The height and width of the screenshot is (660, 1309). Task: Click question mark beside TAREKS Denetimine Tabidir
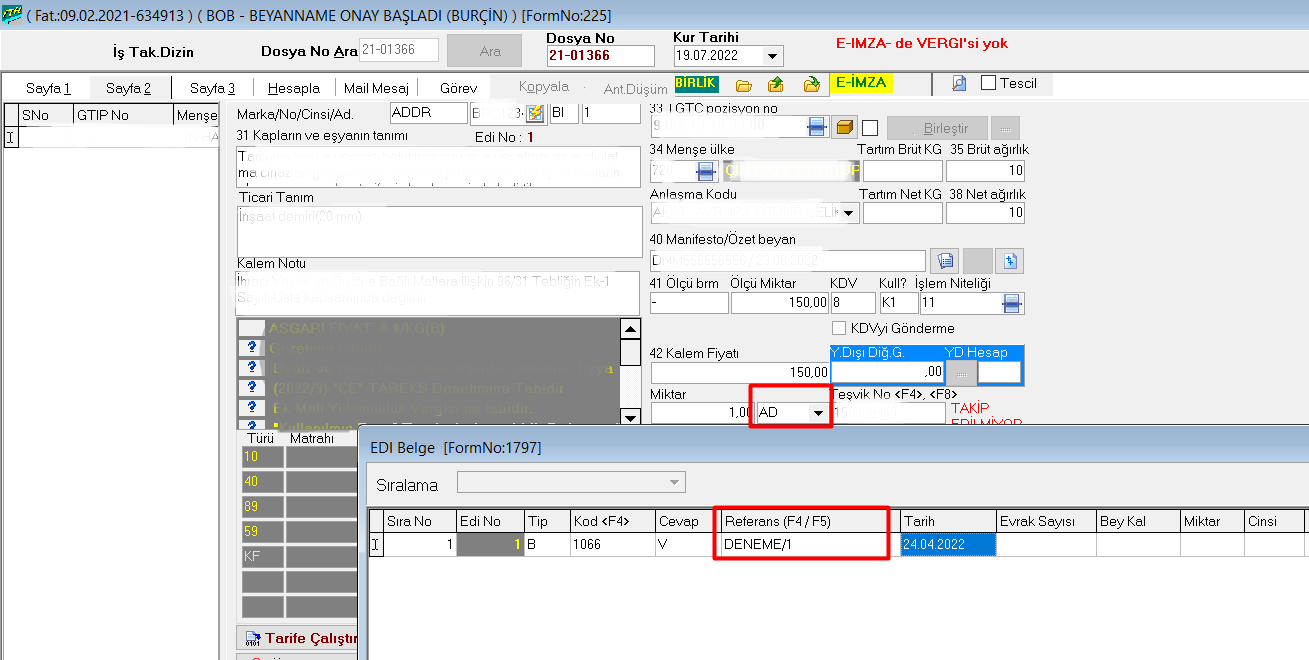(252, 387)
